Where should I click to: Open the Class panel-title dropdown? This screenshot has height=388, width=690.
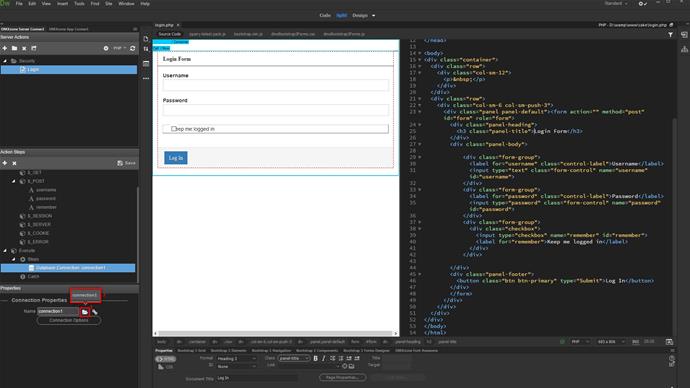click(x=294, y=359)
